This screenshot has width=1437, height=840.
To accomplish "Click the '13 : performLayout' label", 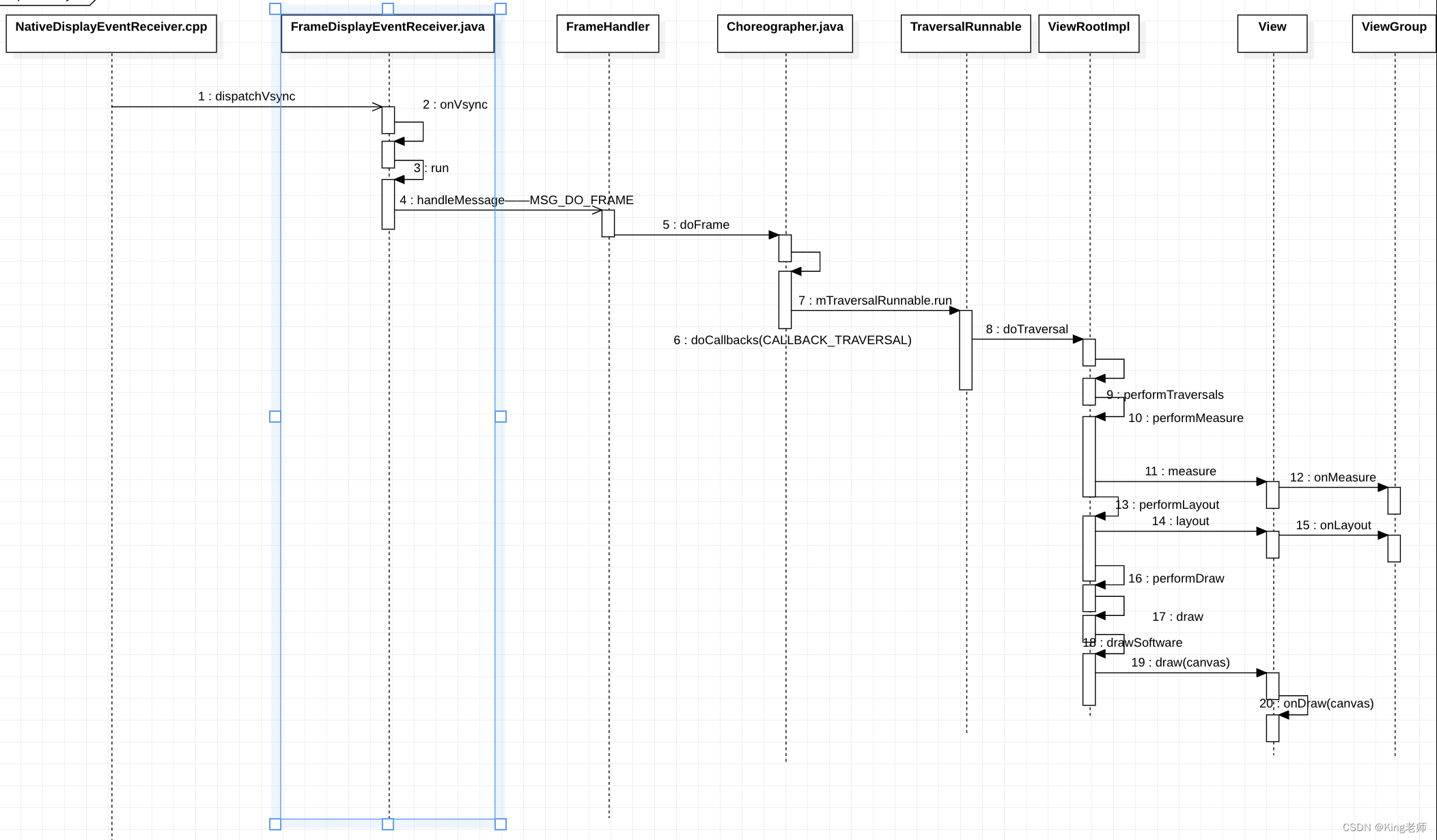I will (1167, 505).
